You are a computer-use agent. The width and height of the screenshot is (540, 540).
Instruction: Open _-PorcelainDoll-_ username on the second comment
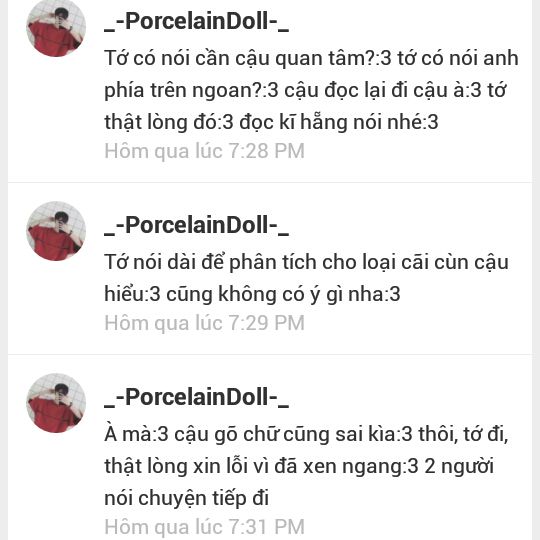pyautogui.click(x=196, y=225)
